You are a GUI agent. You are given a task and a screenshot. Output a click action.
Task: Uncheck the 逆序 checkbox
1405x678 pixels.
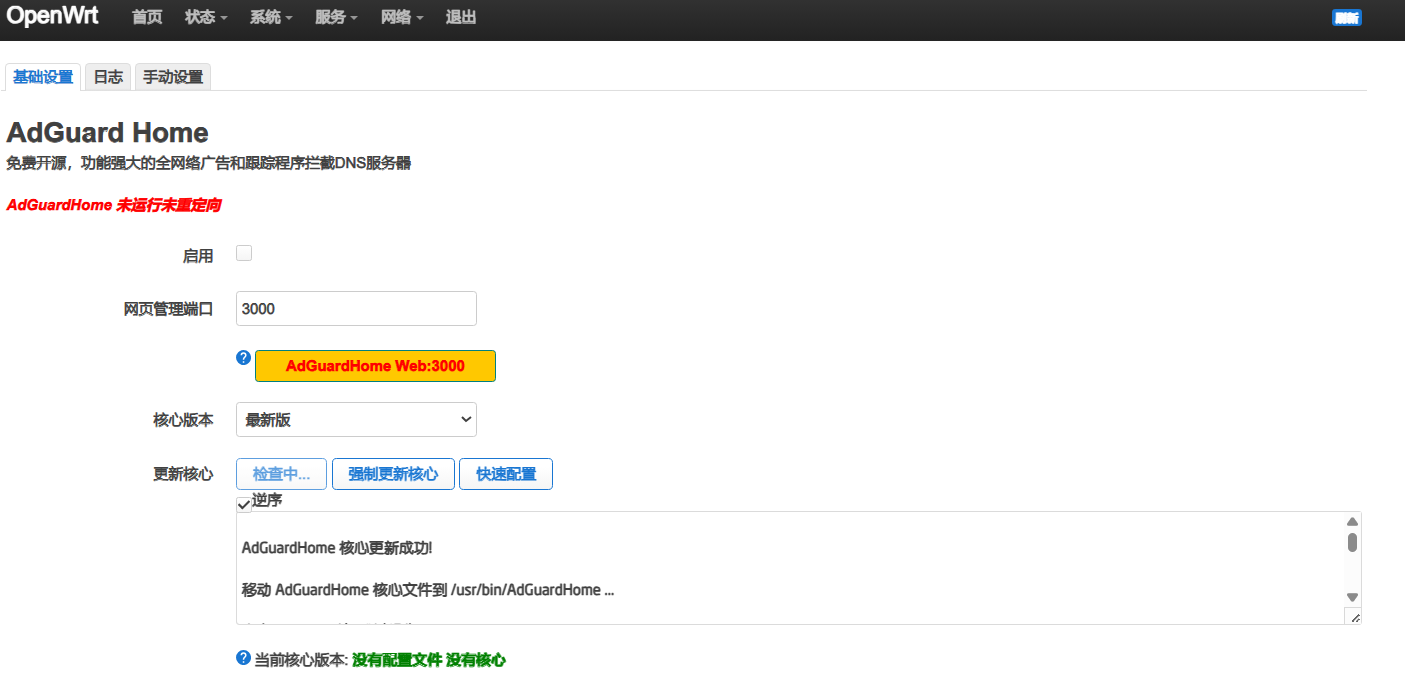tap(244, 503)
